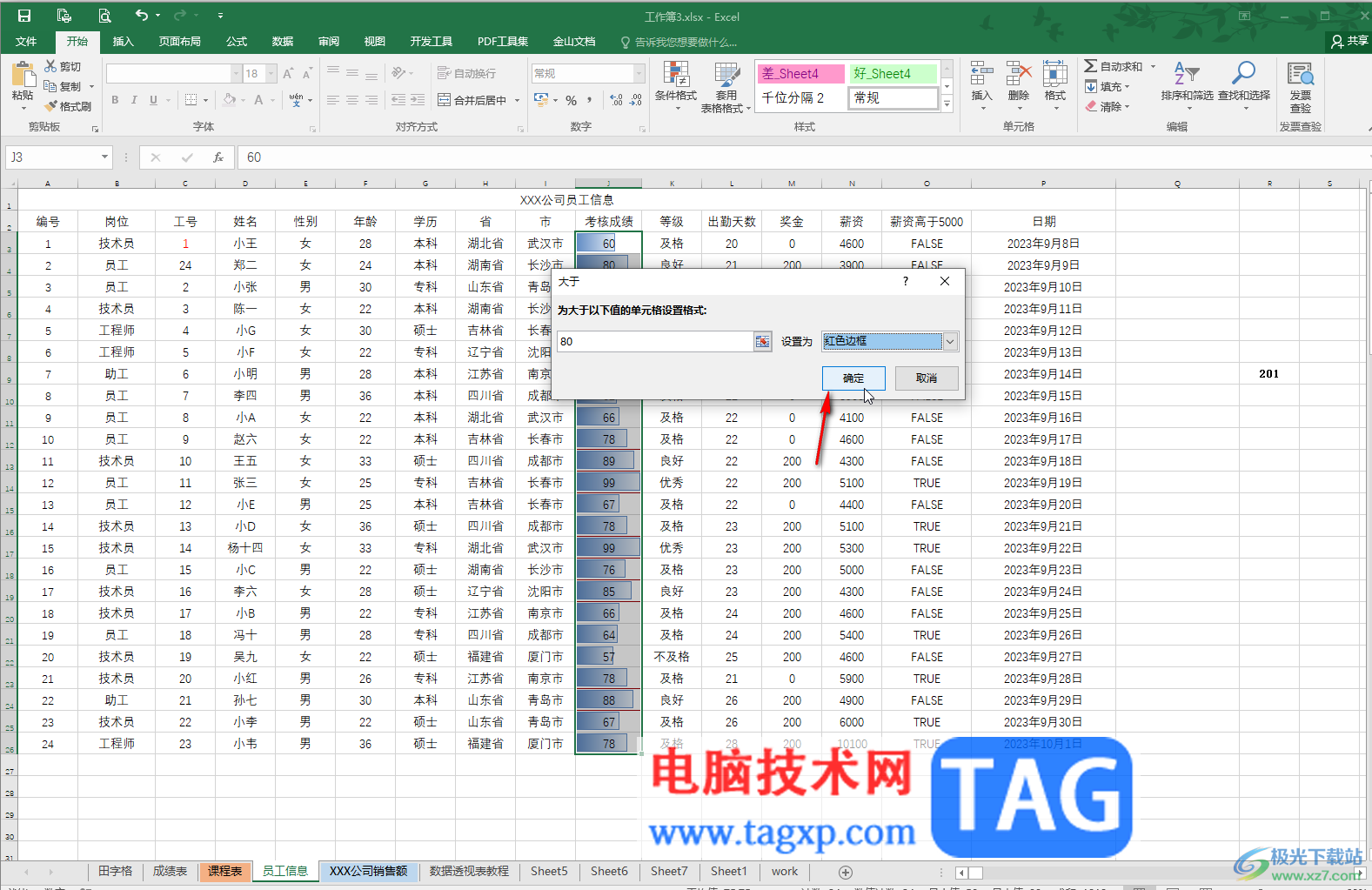Apply the pink 差_Sheet4 cell style
Screen dimensions: 1372x890
[800, 74]
